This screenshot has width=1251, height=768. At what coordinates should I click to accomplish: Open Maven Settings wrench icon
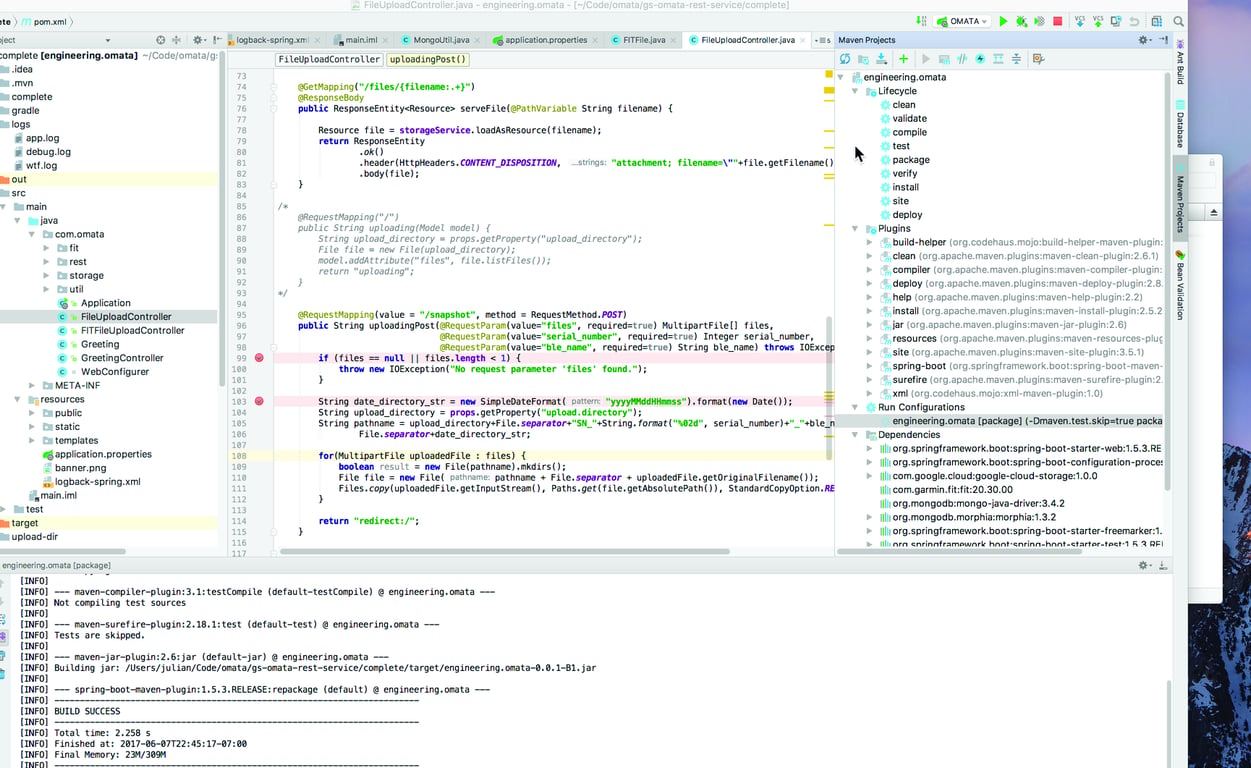pos(1038,59)
